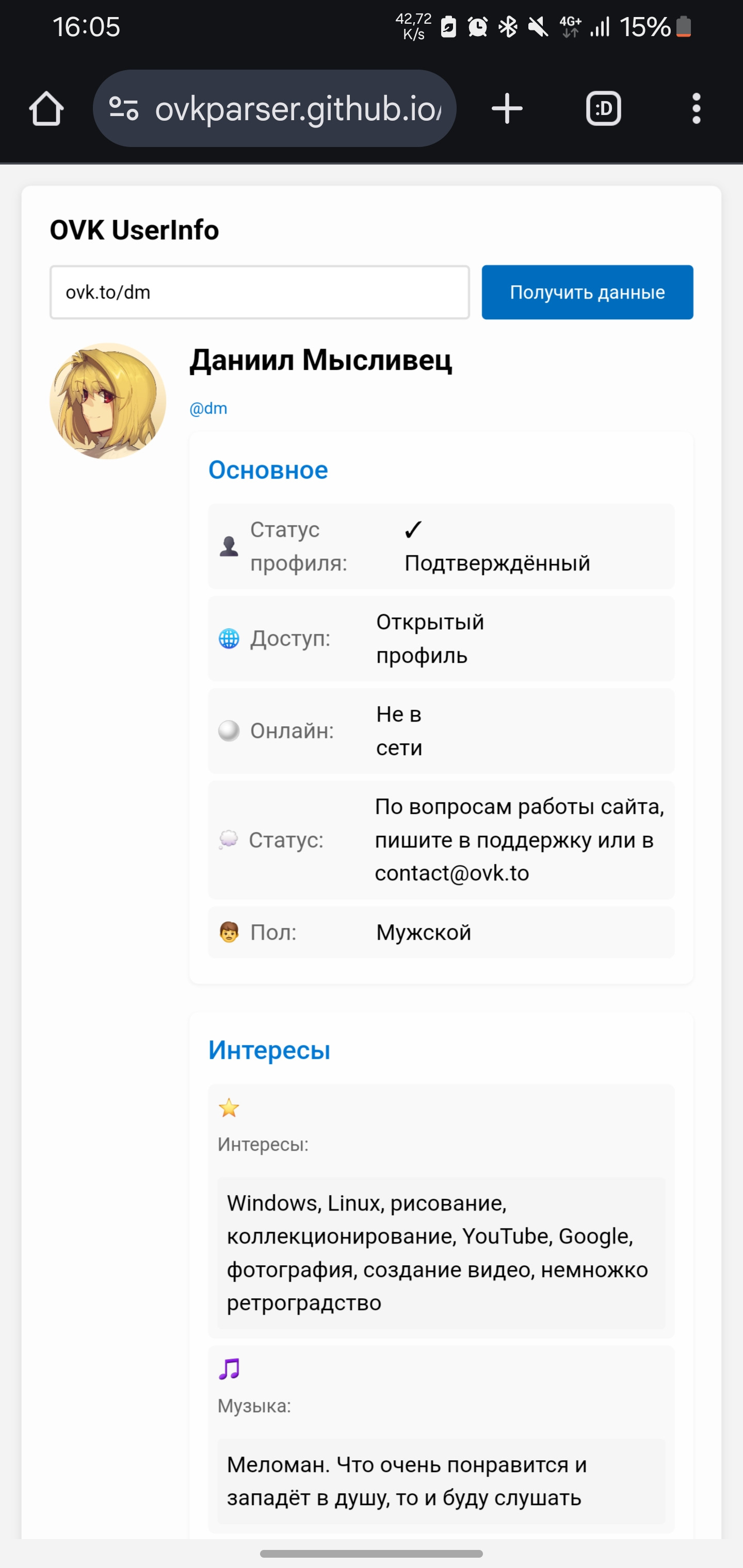Focus the ovk.to/dm input field

click(260, 292)
